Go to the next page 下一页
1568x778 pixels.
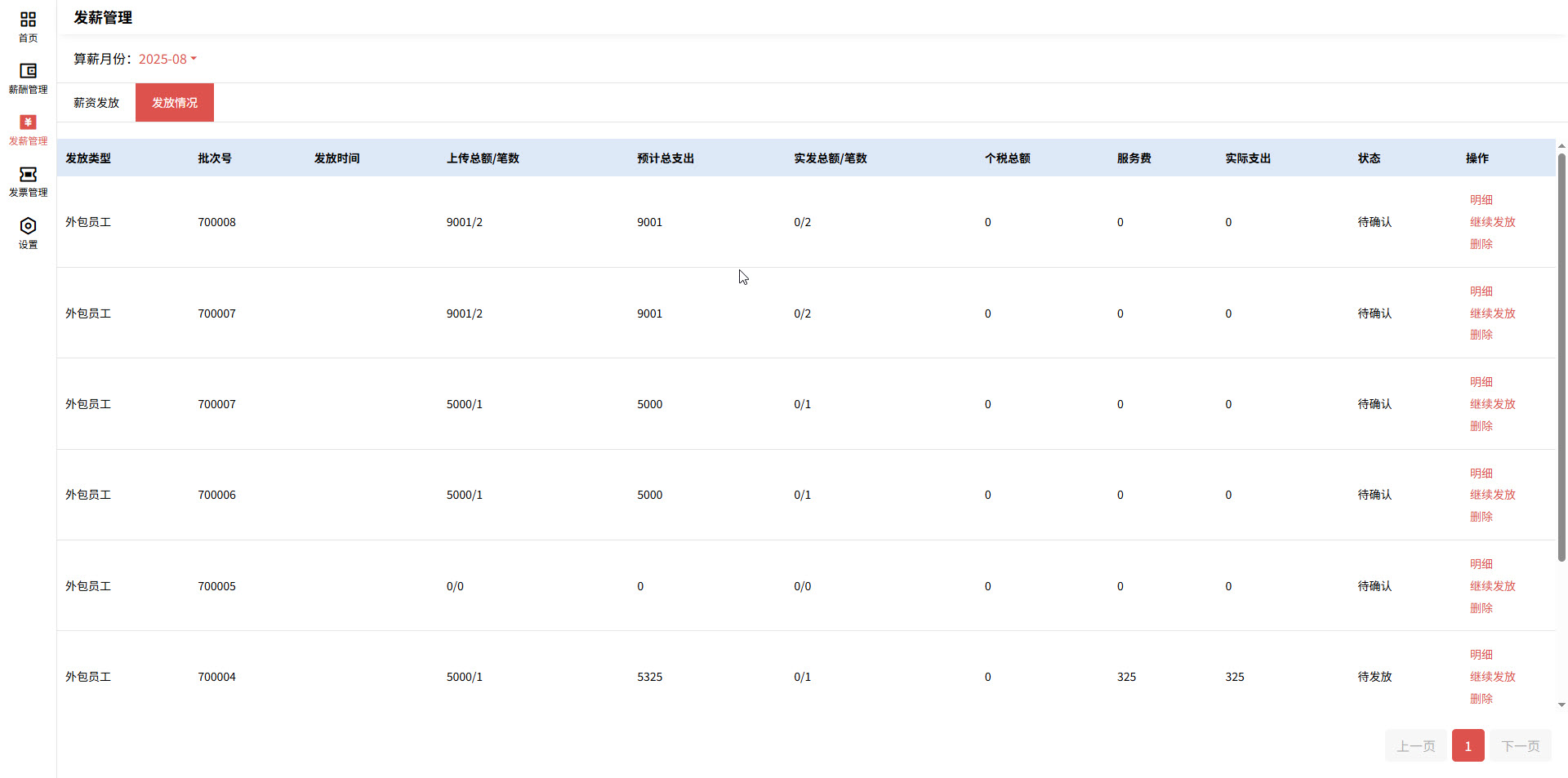1520,745
